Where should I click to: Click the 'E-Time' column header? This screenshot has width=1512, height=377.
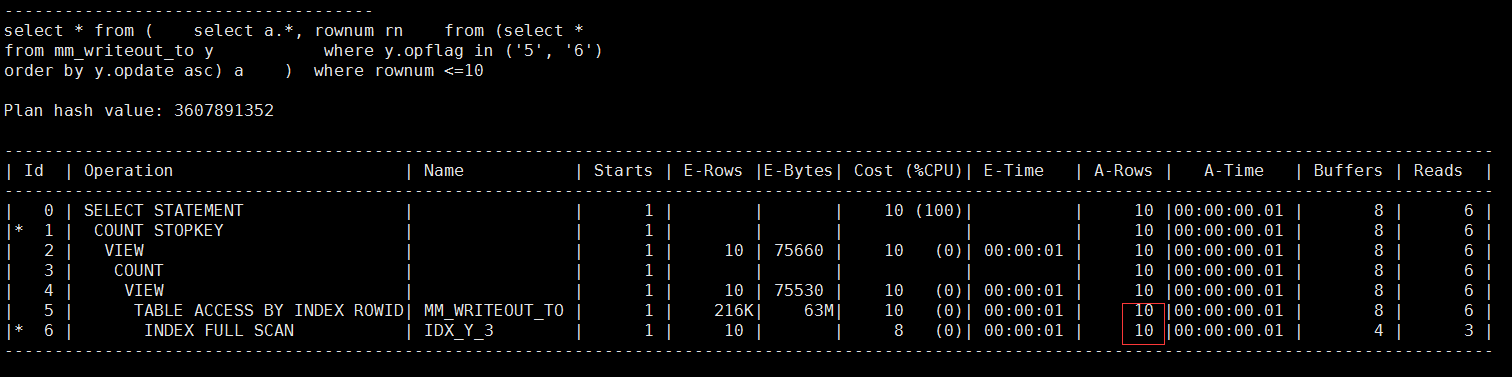[1013, 171]
